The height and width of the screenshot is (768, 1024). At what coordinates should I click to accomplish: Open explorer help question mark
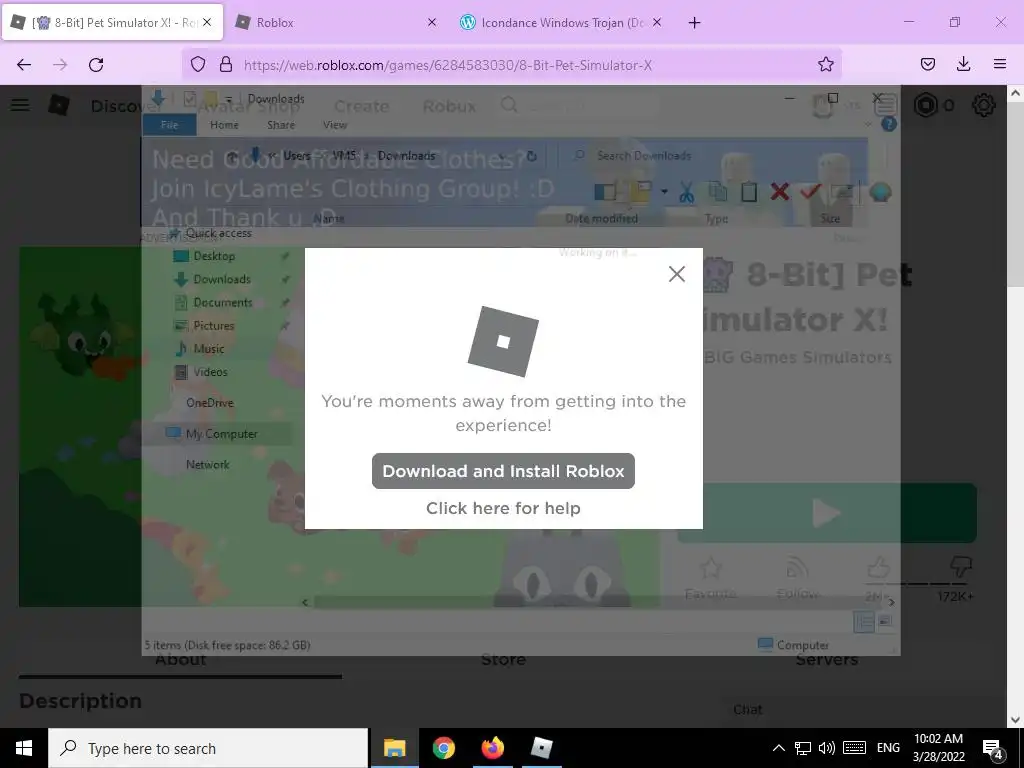pos(889,124)
